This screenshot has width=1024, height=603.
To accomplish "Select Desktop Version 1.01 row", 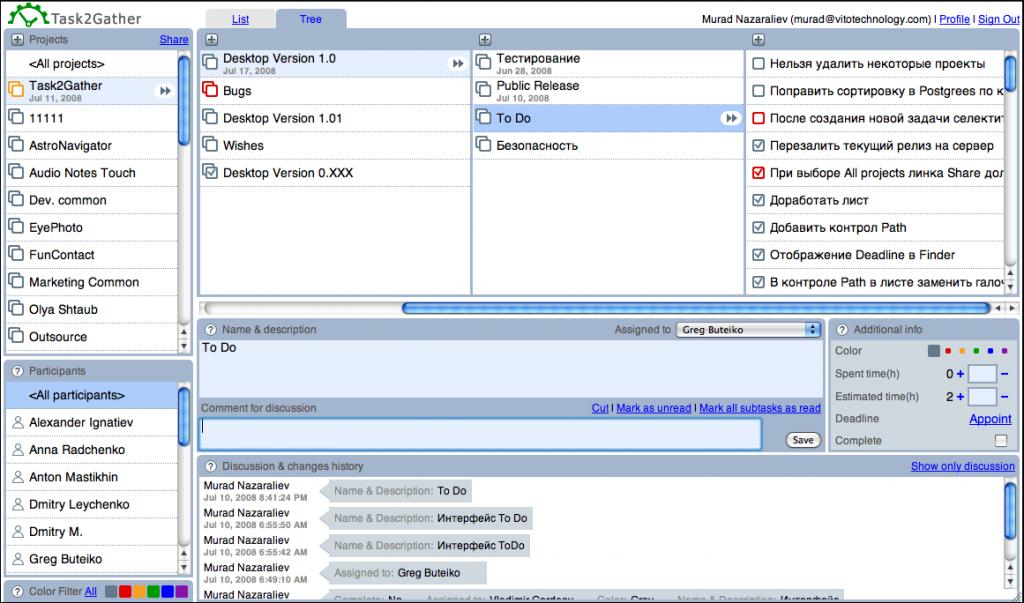I will pos(334,118).
